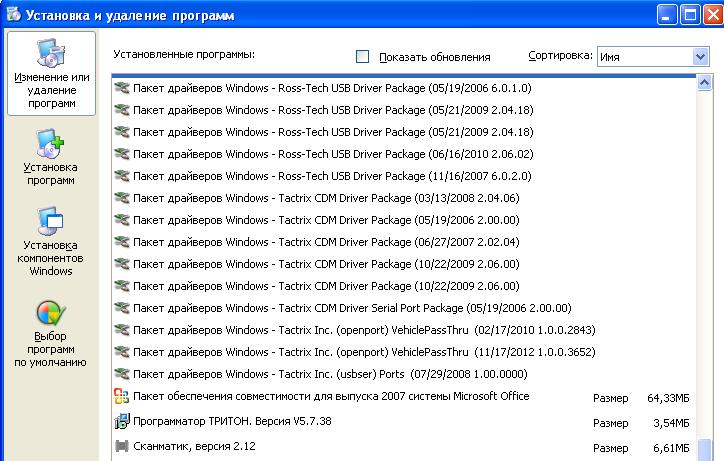
Task: Open Установка компонентов Windows icon
Action: tap(50, 221)
